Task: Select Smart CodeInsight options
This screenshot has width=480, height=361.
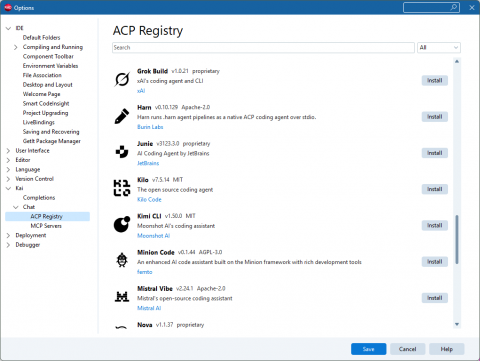Action: click(x=46, y=103)
